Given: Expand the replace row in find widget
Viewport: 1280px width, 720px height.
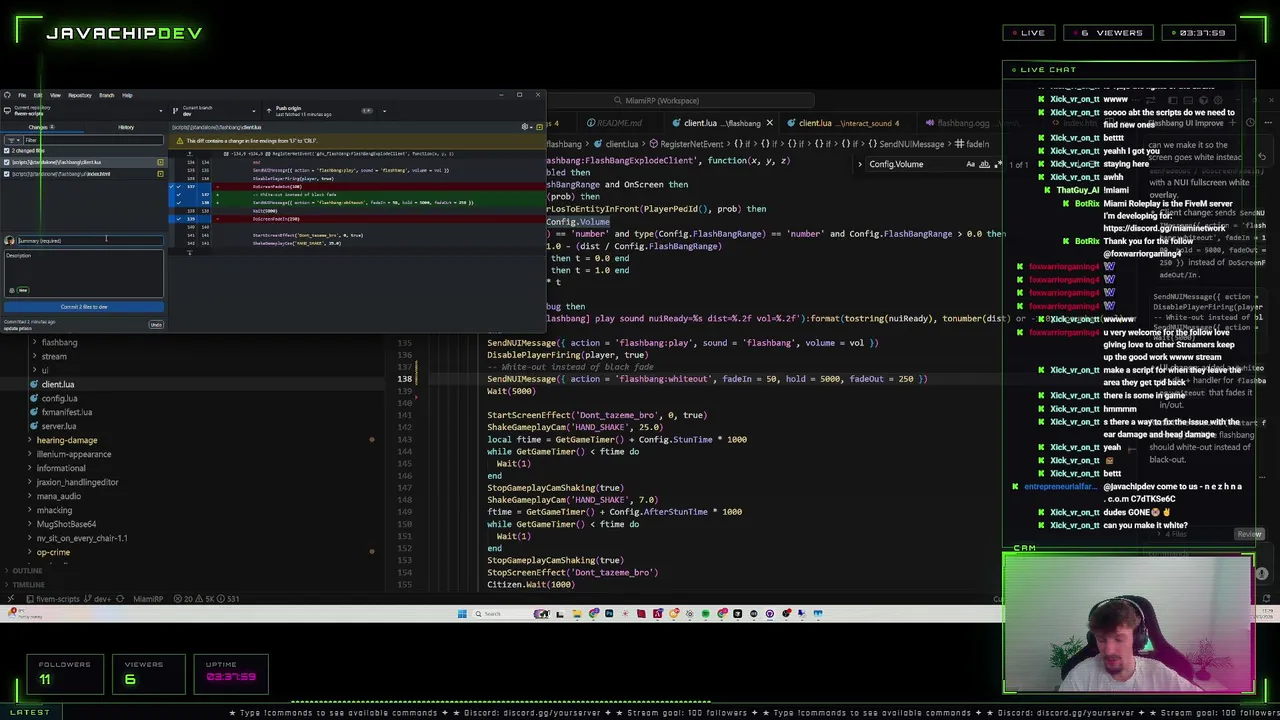Looking at the screenshot, I should point(860,164).
